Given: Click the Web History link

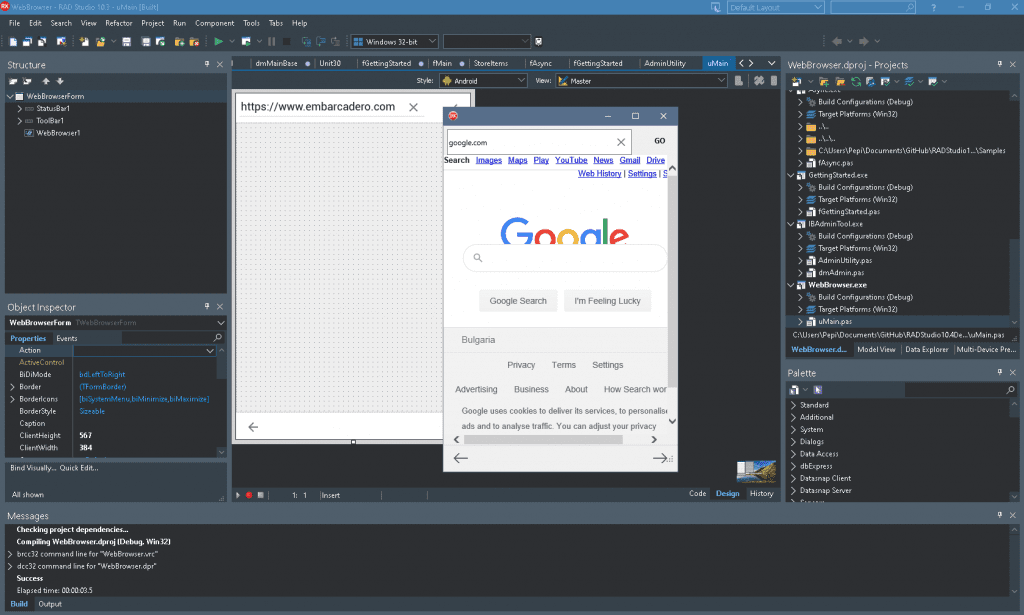Looking at the screenshot, I should coord(600,174).
